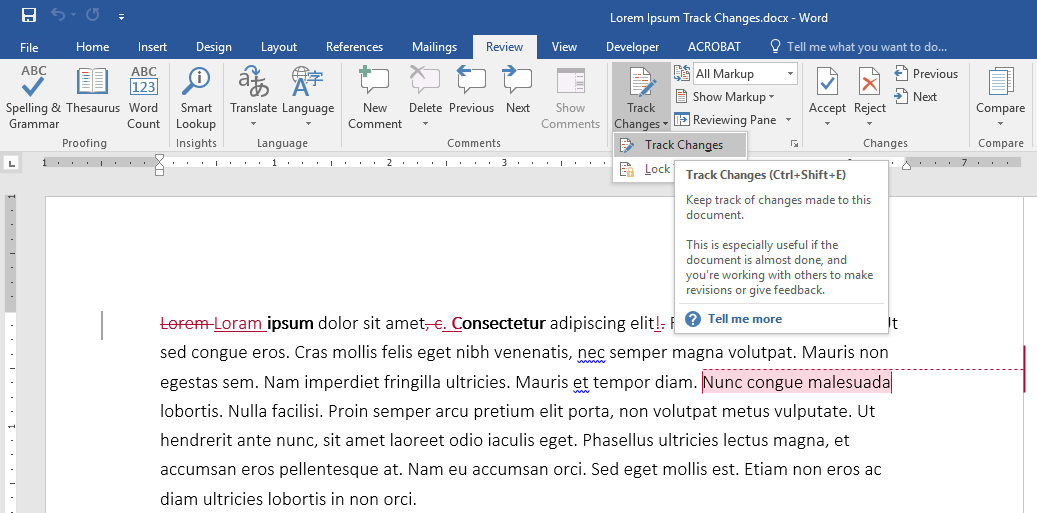This screenshot has height=513, width=1037.
Task: Go to Next change in Changes group
Action: pyautogui.click(x=916, y=97)
